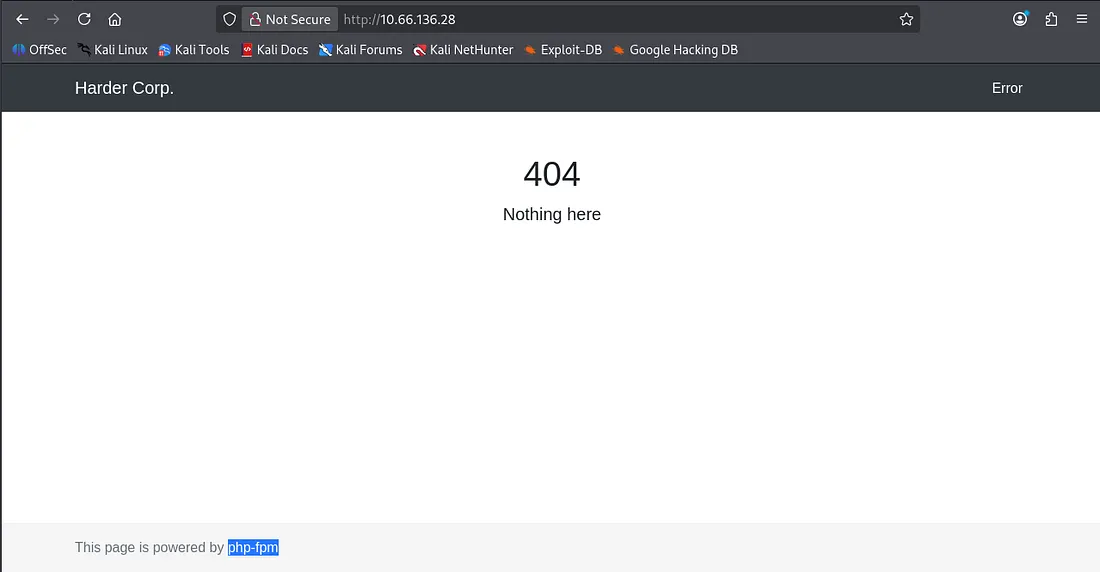Click the Harder Corp. brand link
Viewport: 1100px width, 572px height.
(x=124, y=88)
